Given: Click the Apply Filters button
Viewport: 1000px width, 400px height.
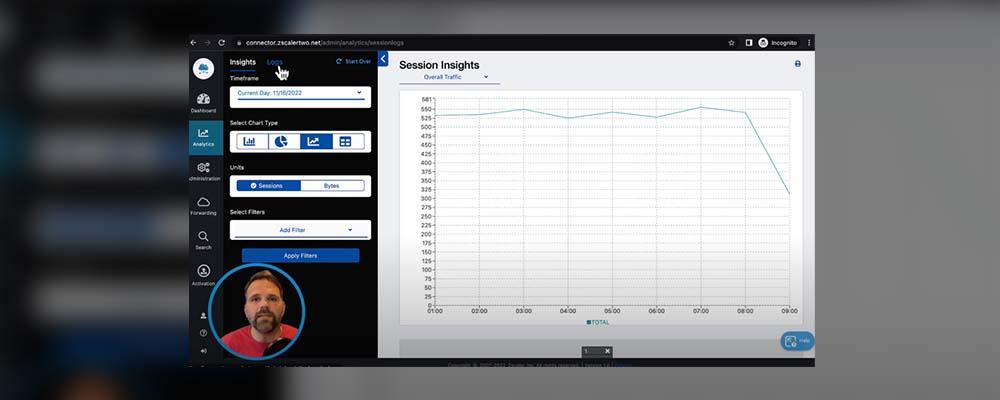Looking at the screenshot, I should point(300,255).
